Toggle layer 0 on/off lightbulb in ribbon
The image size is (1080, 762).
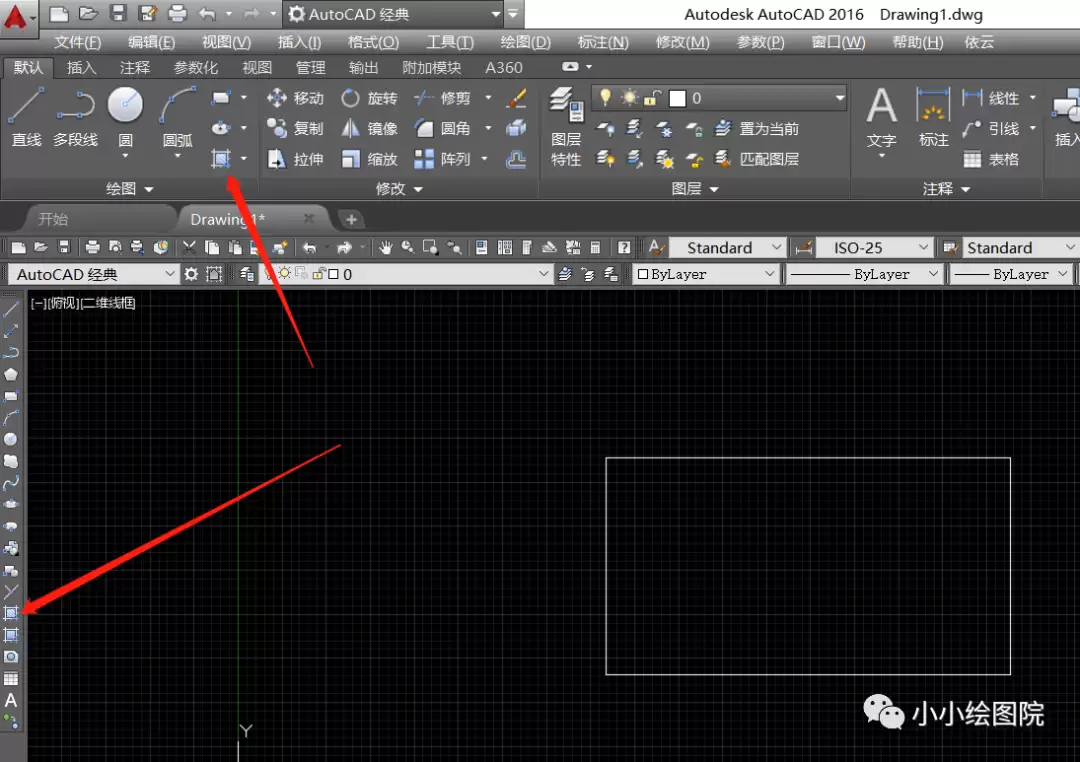pyautogui.click(x=605, y=98)
